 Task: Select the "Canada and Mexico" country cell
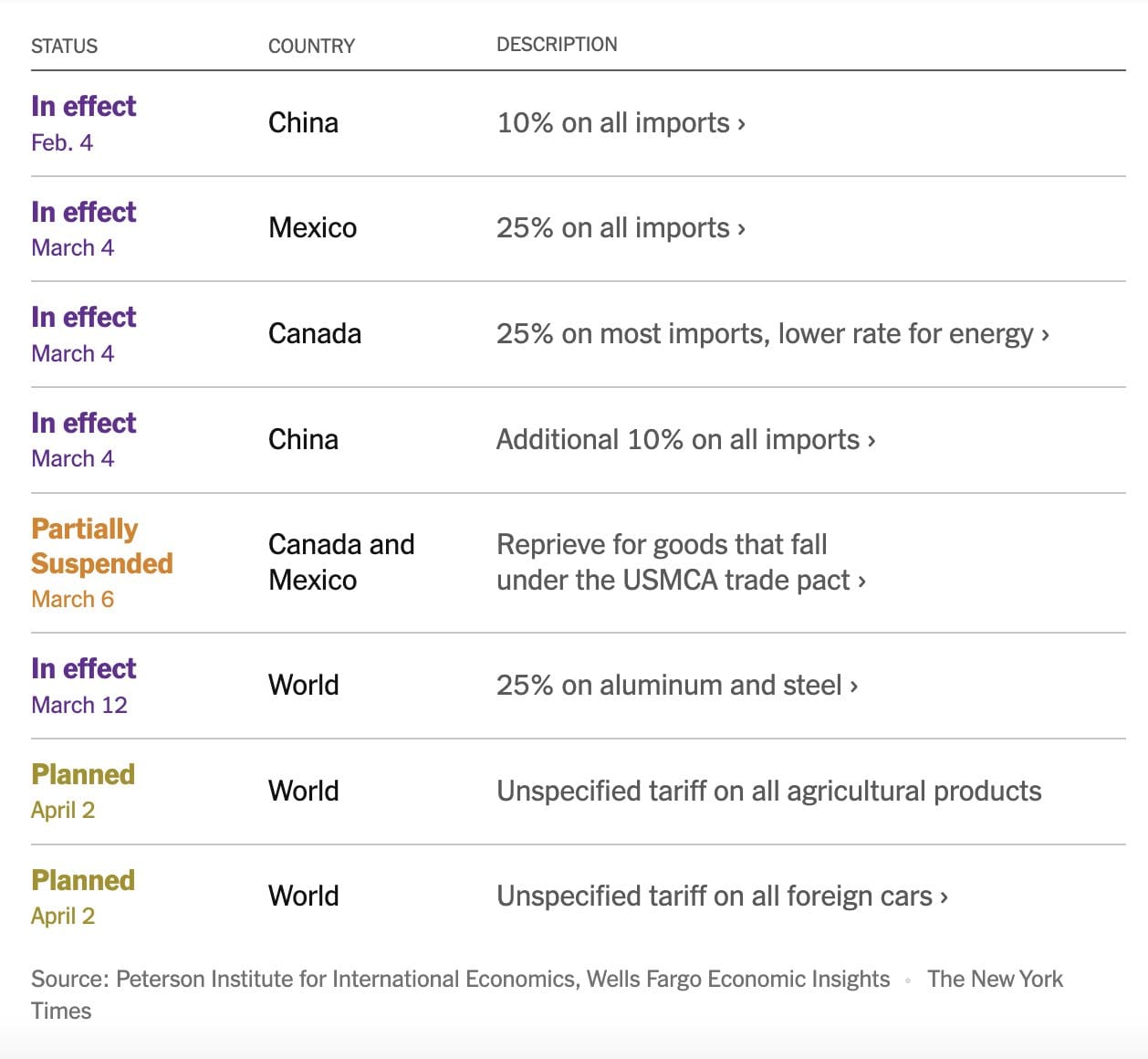click(340, 561)
